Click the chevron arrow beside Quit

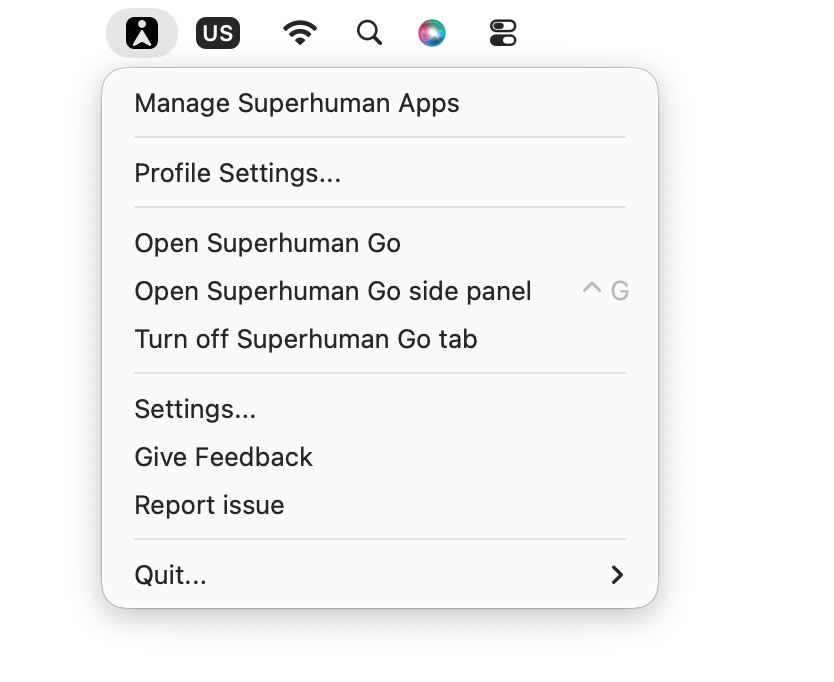pyautogui.click(x=617, y=575)
